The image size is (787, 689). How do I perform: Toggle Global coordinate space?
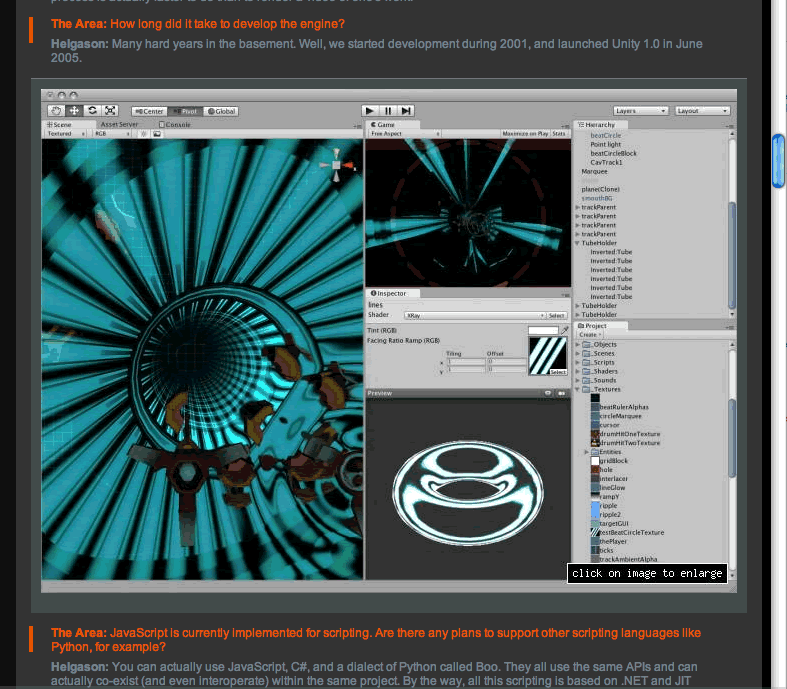tap(221, 111)
